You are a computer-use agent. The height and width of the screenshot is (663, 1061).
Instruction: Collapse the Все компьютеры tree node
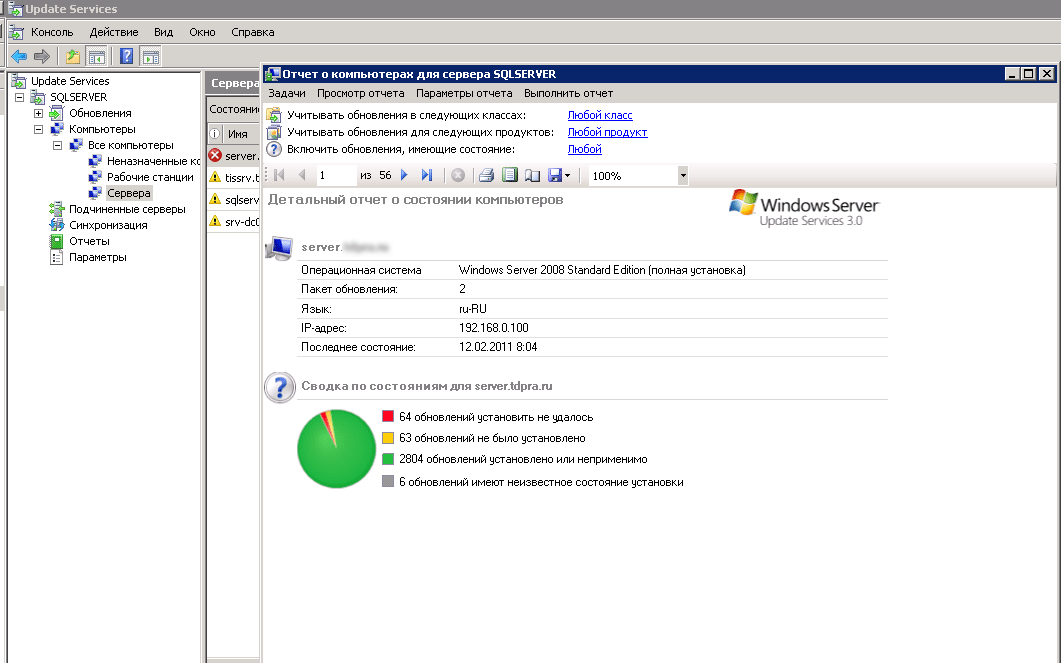point(57,145)
